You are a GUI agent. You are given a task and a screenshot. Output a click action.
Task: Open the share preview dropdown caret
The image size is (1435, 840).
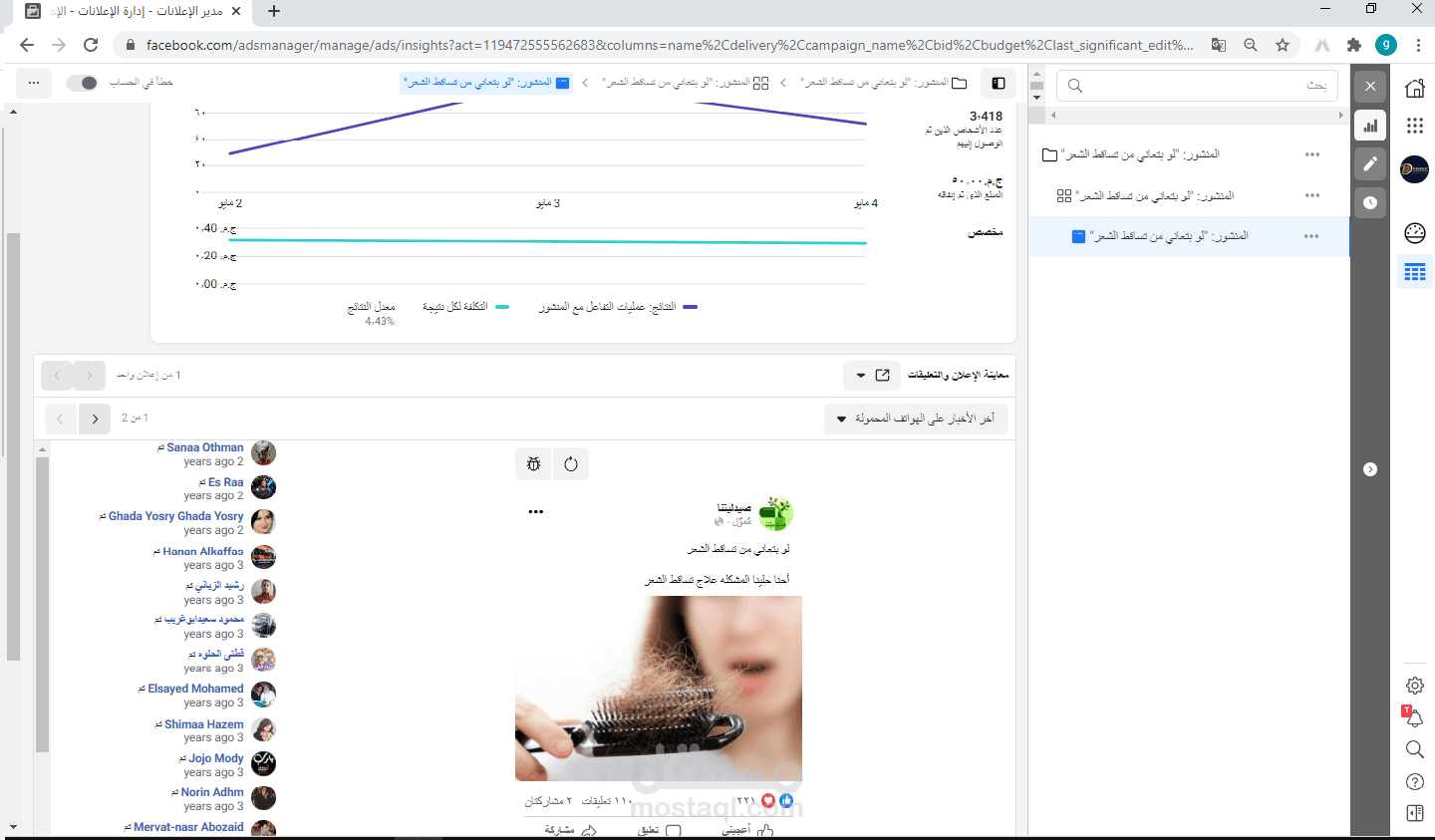click(861, 376)
